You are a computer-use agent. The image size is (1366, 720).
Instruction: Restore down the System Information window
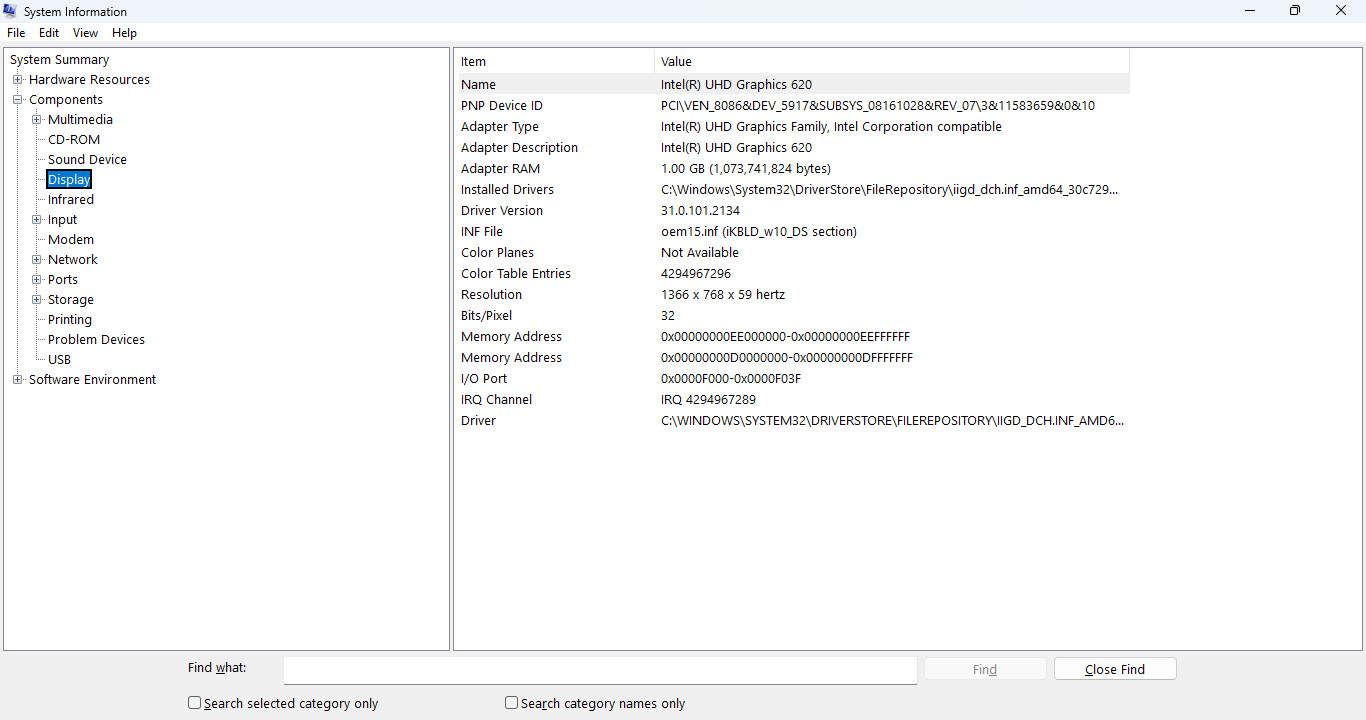[1295, 11]
